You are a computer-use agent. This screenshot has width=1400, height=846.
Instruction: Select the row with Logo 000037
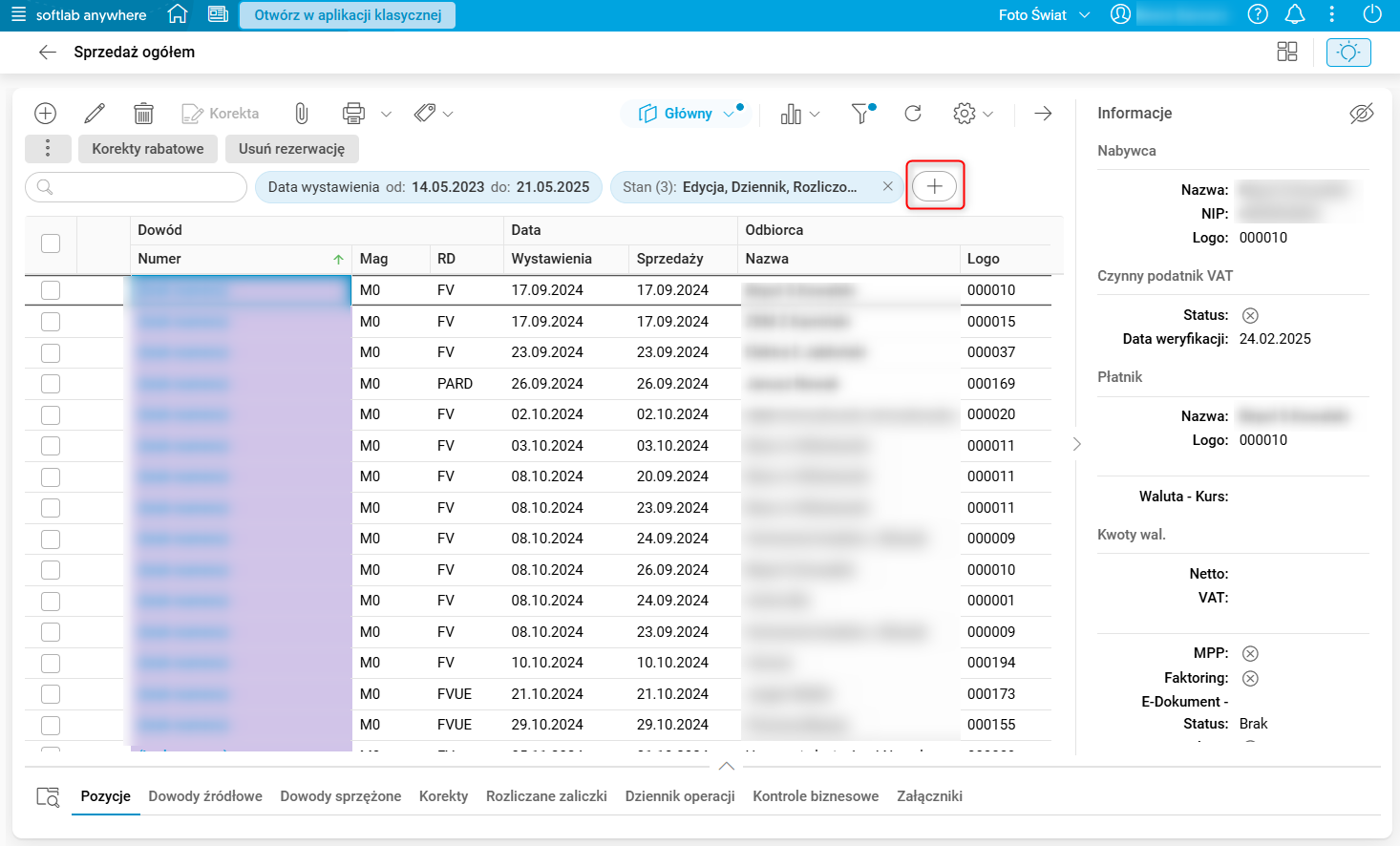(51, 352)
